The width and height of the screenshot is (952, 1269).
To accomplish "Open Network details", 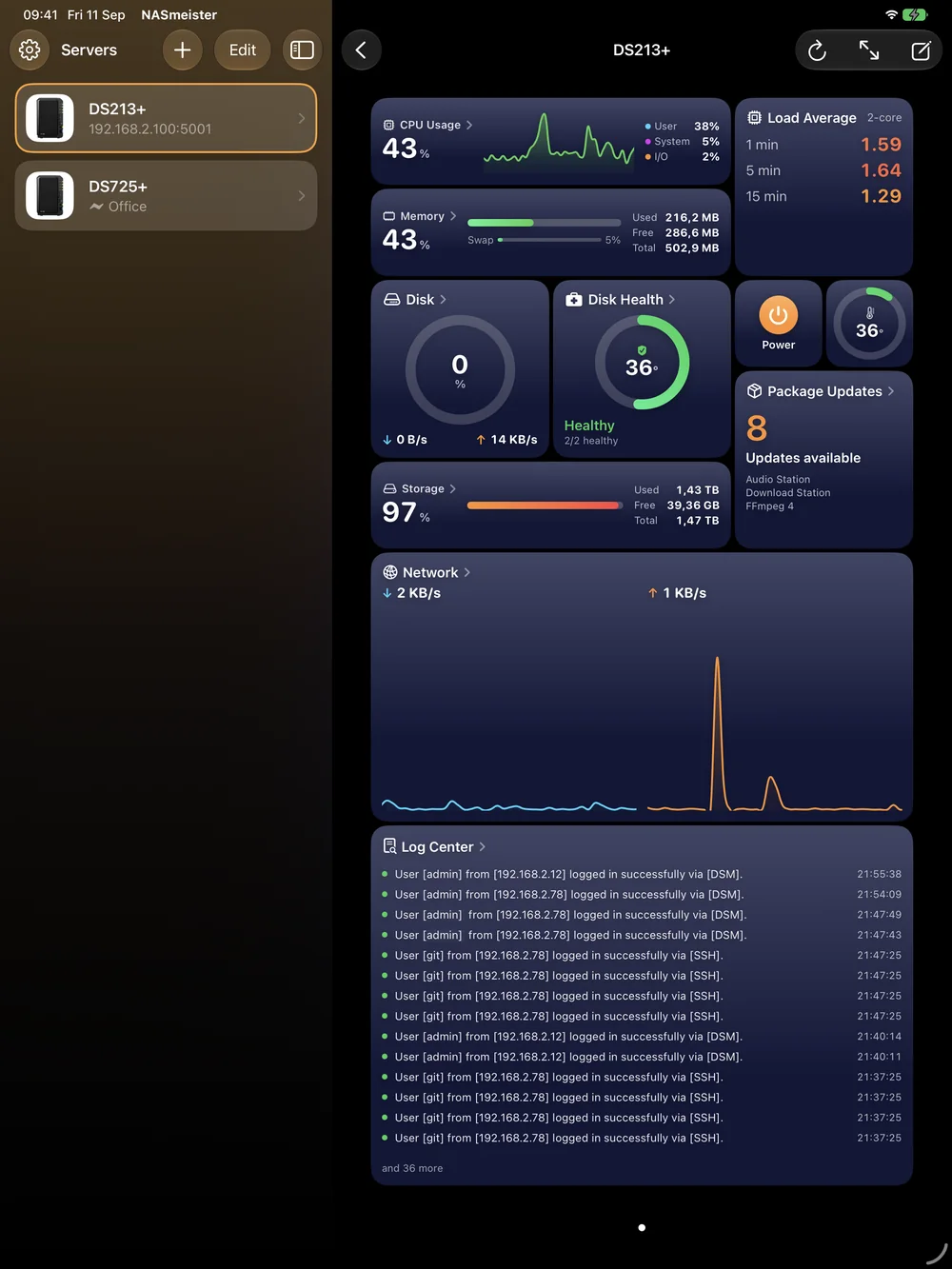I will (x=426, y=572).
